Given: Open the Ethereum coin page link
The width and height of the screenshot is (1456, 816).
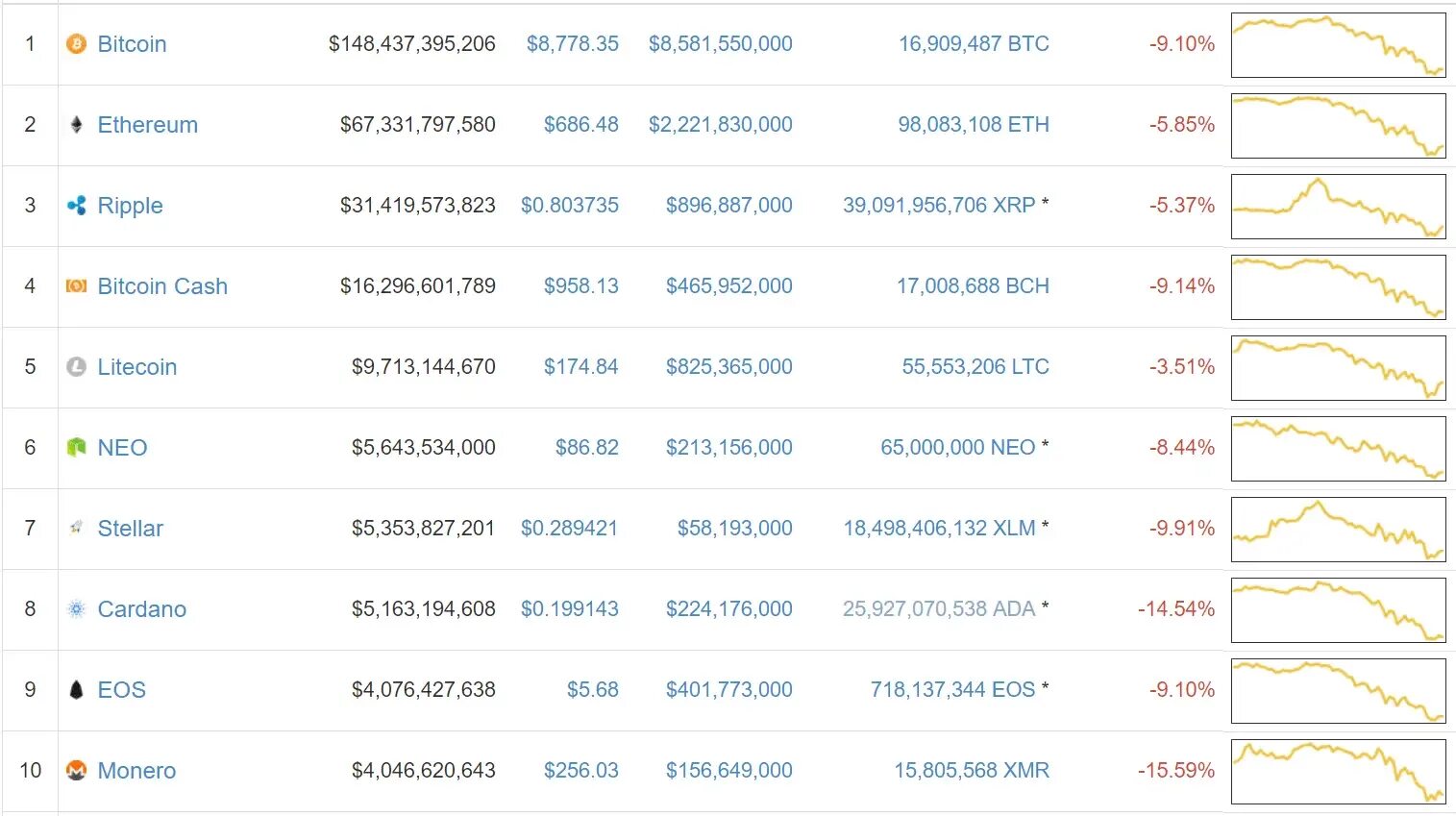Looking at the screenshot, I should tap(148, 125).
